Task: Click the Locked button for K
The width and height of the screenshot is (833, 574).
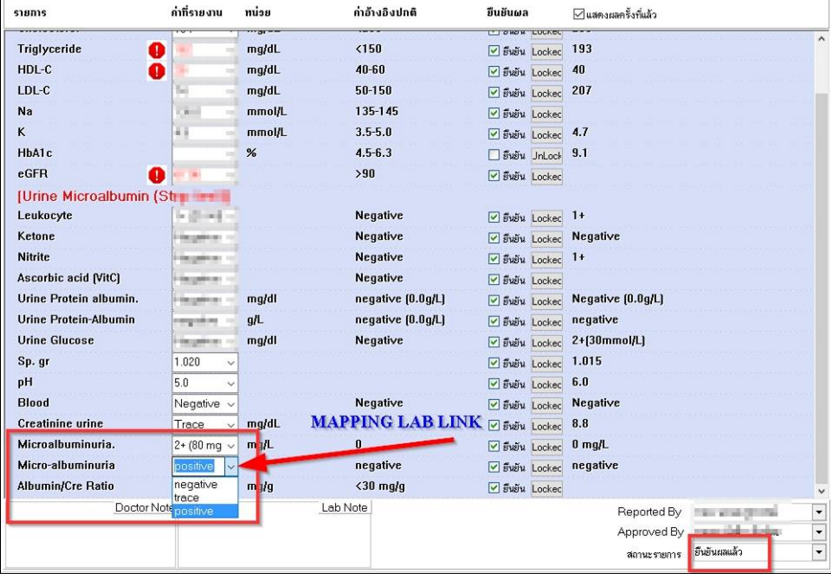Action: click(x=547, y=134)
